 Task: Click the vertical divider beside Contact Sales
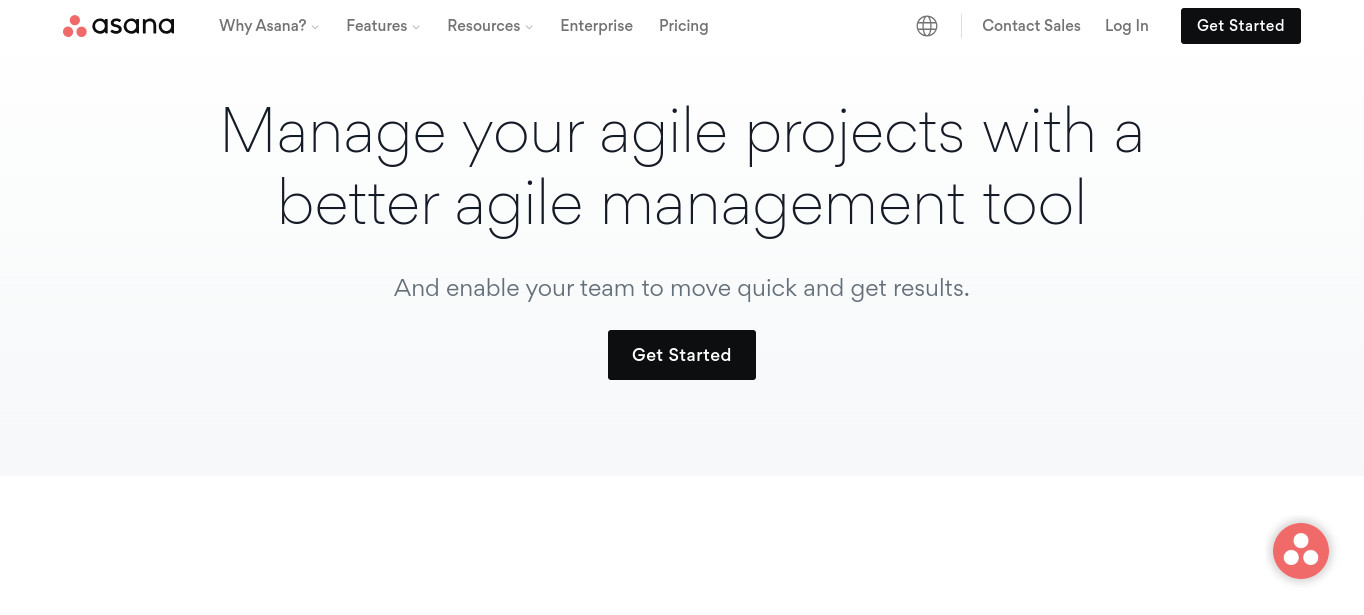click(961, 26)
